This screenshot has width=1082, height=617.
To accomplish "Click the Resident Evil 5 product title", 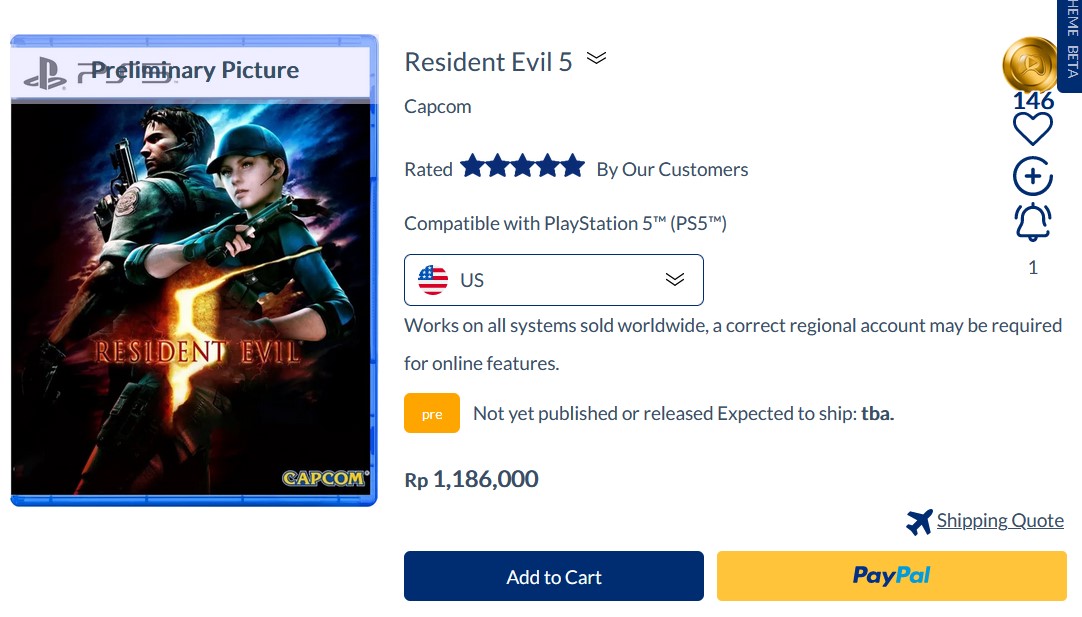I will coord(489,62).
